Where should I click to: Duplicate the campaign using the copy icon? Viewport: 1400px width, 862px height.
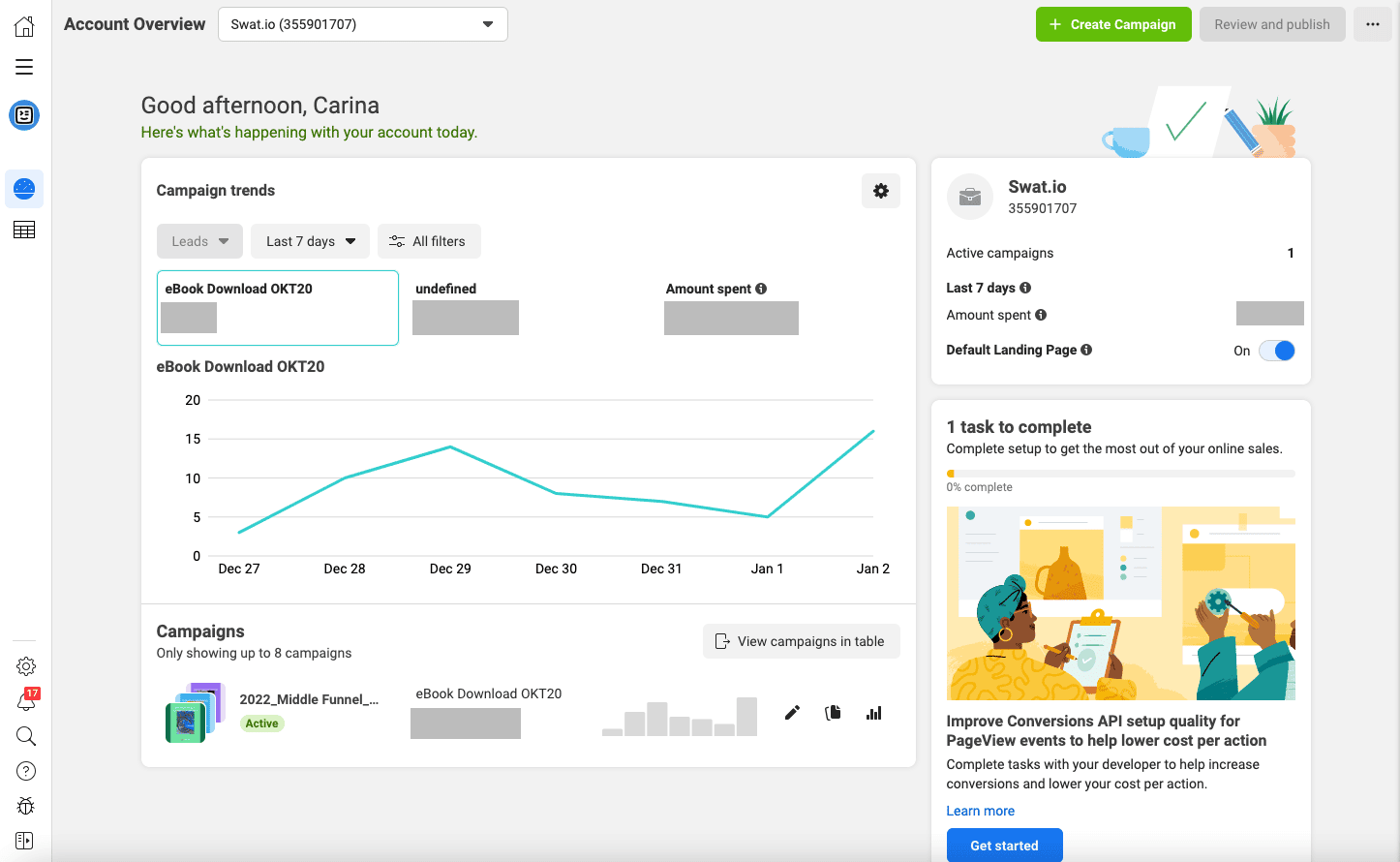click(x=833, y=712)
